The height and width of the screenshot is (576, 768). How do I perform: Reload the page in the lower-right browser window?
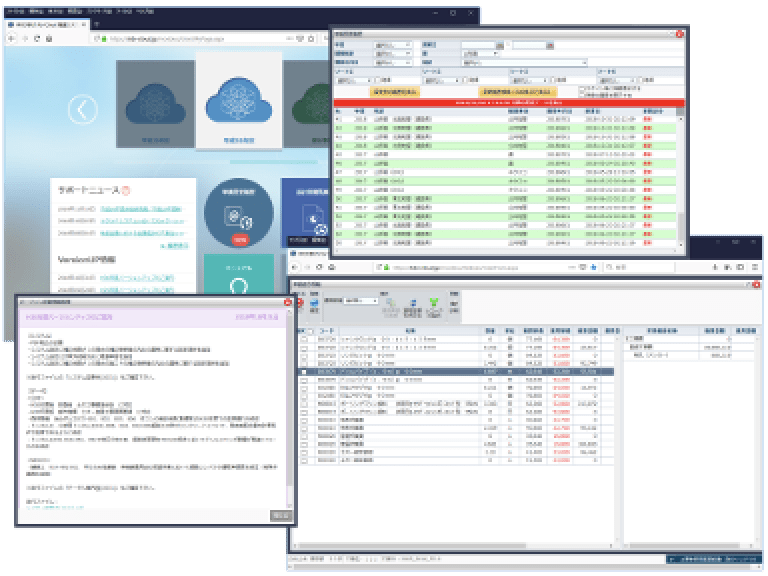click(319, 267)
